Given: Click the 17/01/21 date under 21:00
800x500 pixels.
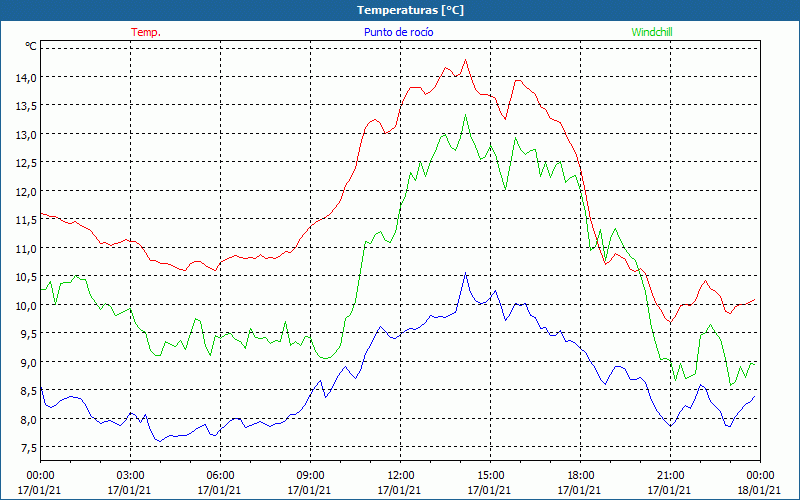Looking at the screenshot, I should click(669, 490).
